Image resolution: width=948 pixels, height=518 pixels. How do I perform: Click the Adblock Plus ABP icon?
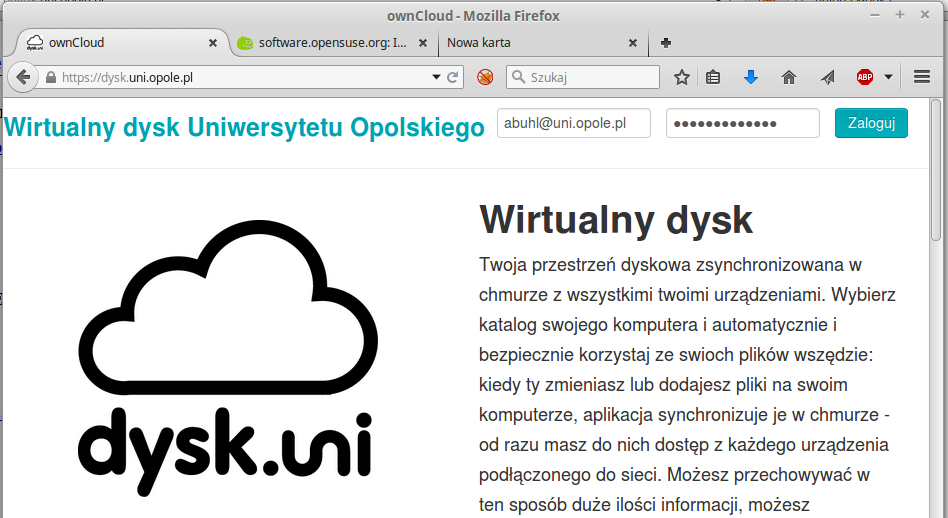(x=865, y=77)
